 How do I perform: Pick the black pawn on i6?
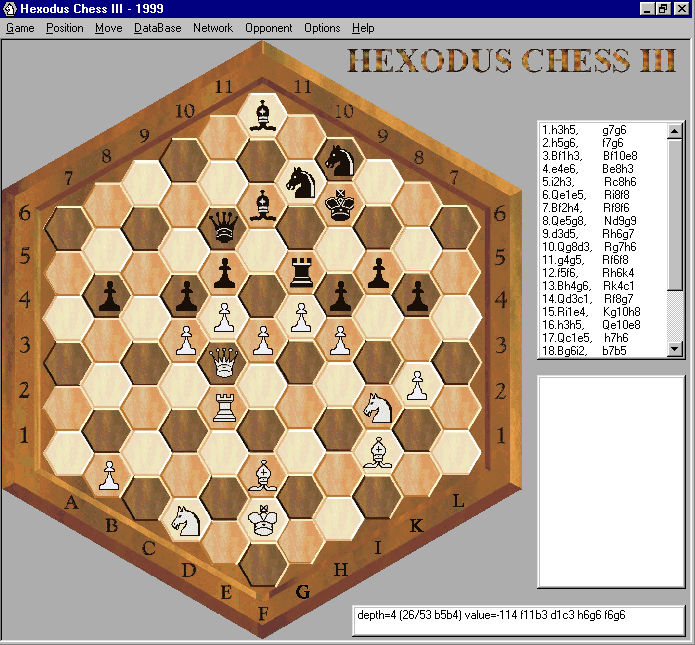pos(378,273)
